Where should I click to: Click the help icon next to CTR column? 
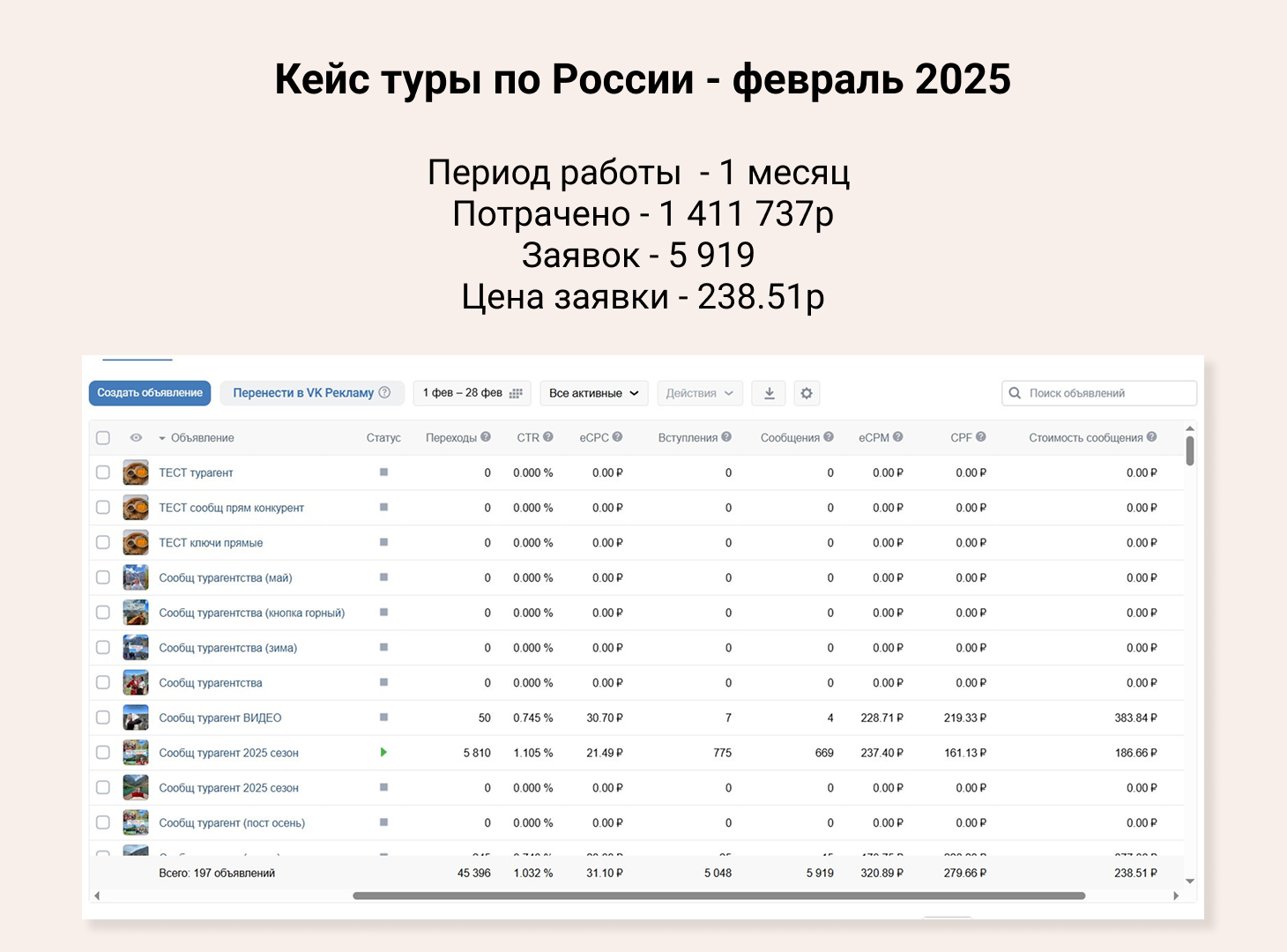pyautogui.click(x=548, y=436)
